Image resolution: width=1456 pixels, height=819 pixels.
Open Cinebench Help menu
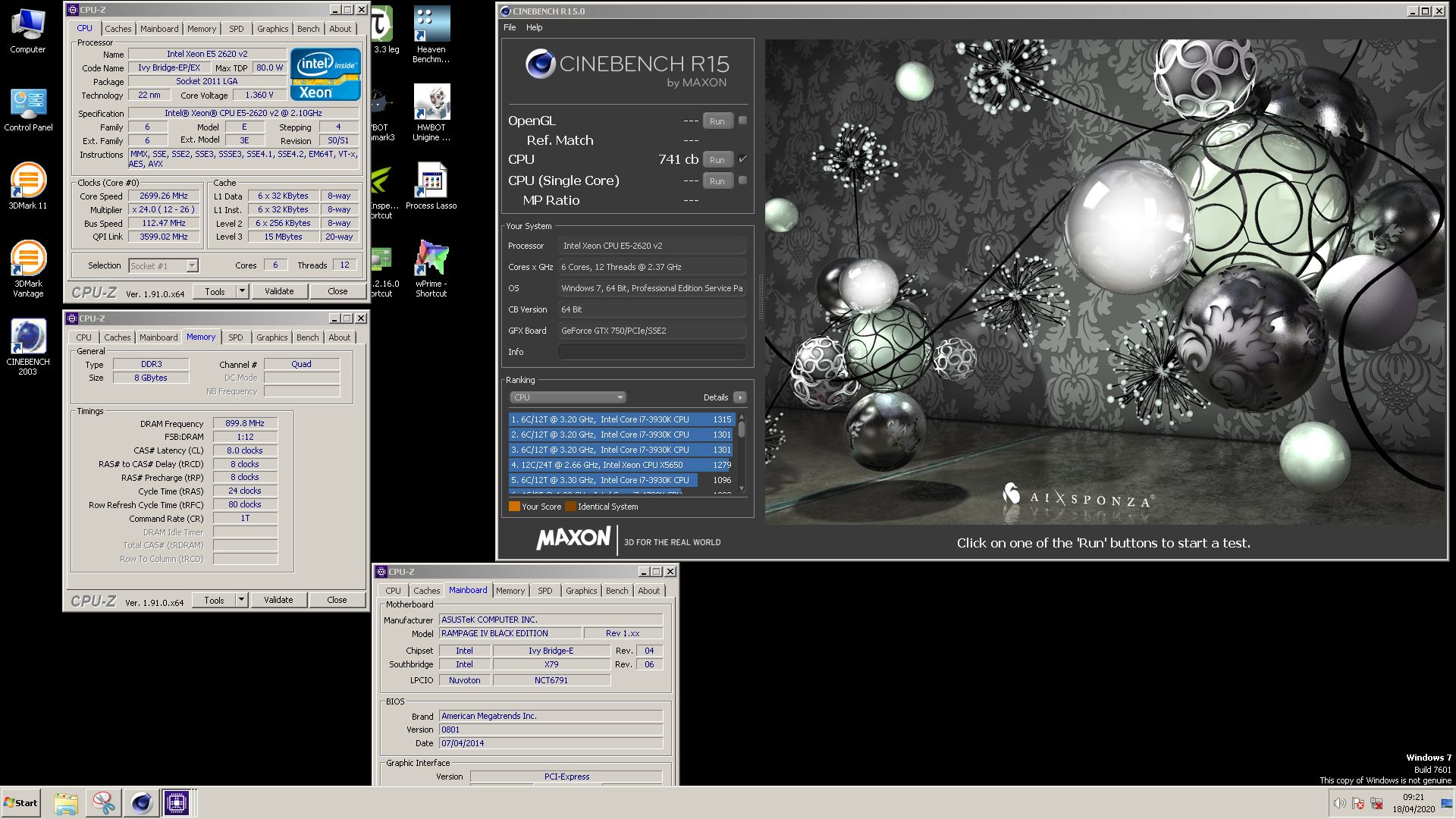click(535, 27)
